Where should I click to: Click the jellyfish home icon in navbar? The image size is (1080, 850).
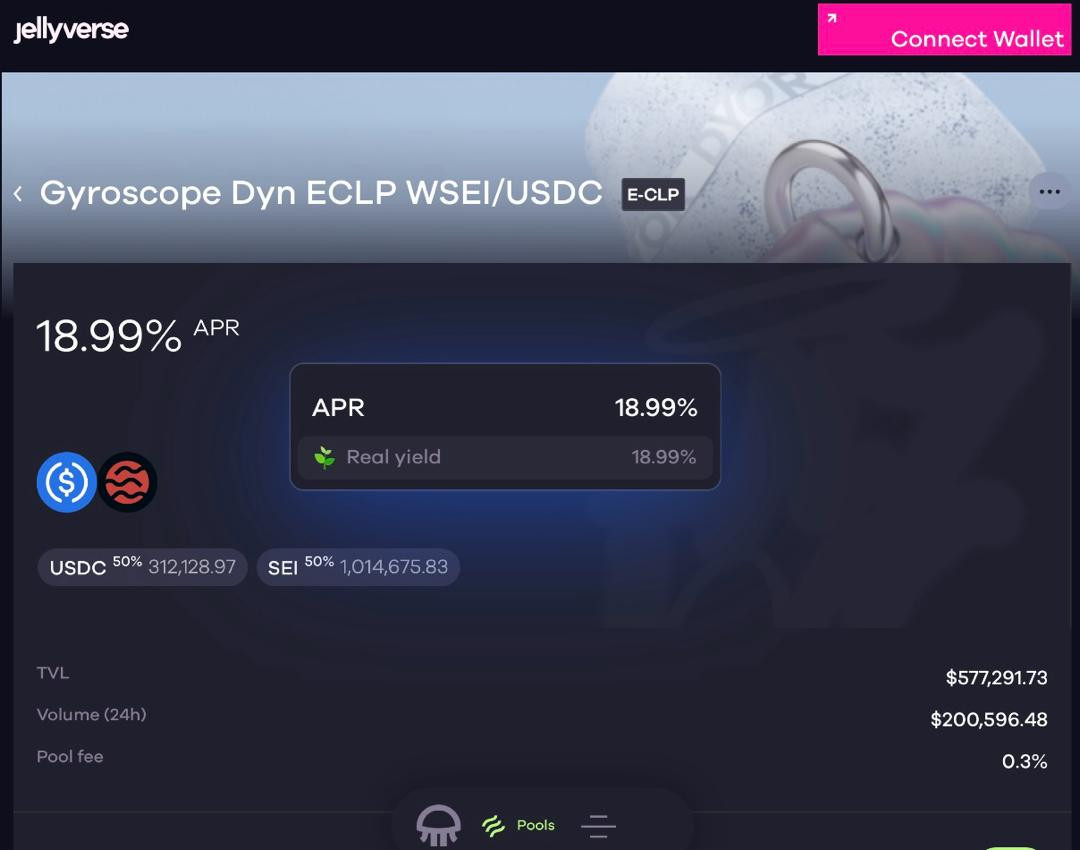tap(438, 825)
